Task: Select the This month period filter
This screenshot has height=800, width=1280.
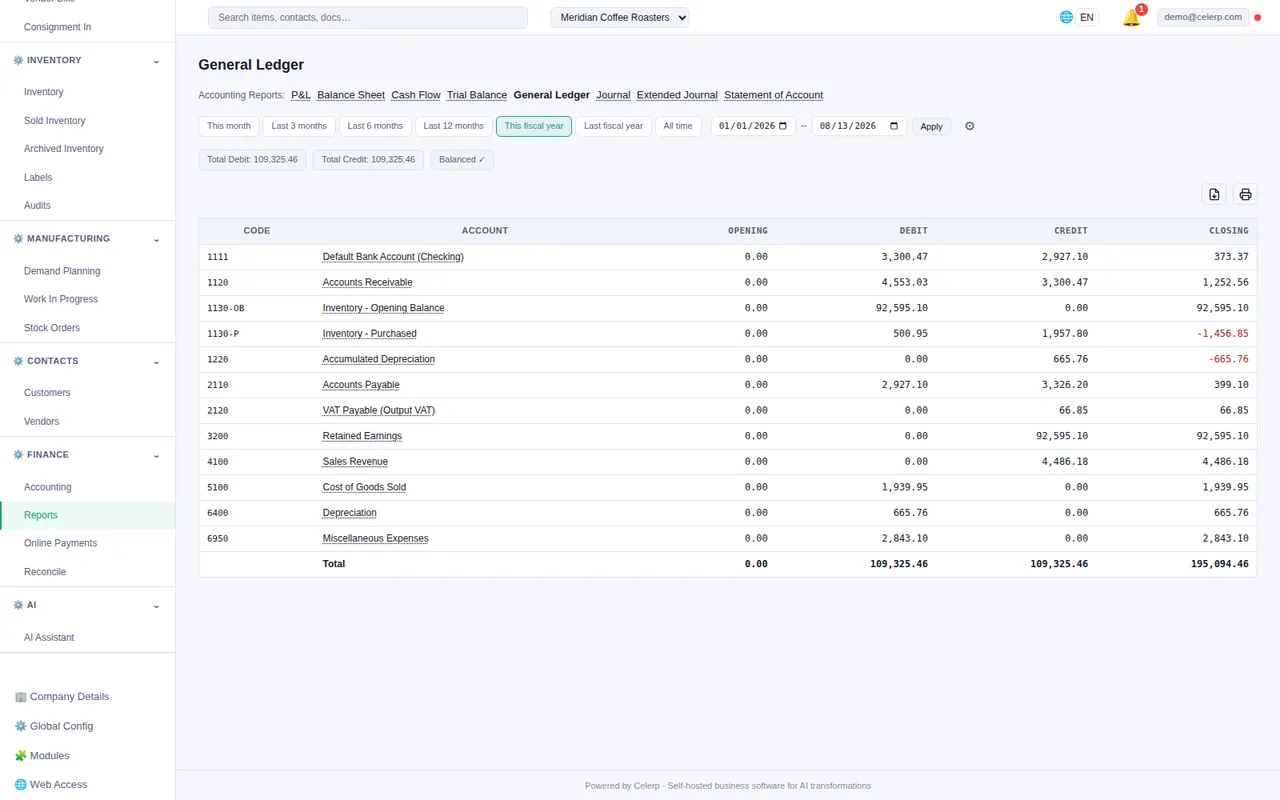Action: coord(229,126)
